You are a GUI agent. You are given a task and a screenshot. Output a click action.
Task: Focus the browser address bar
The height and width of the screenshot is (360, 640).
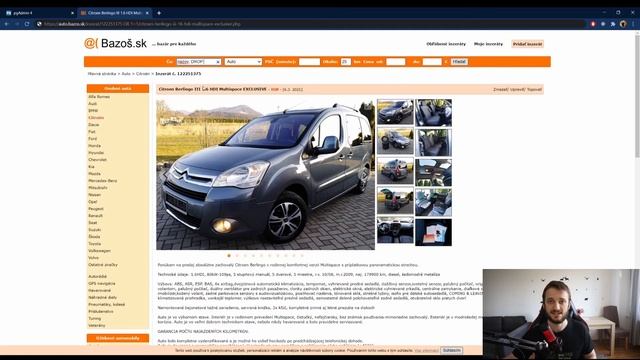coord(310,24)
